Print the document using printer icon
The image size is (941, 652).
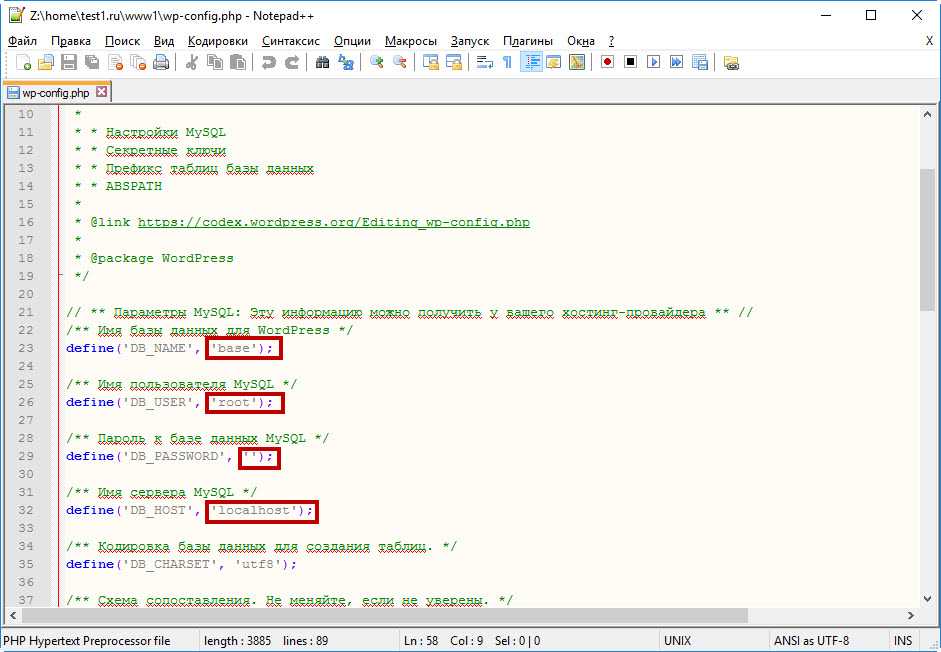[161, 62]
